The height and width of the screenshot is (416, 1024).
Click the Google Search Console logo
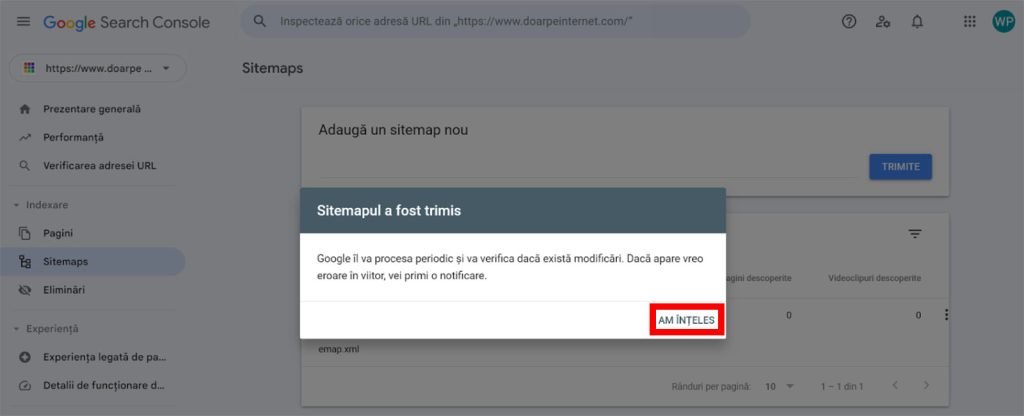(x=127, y=22)
